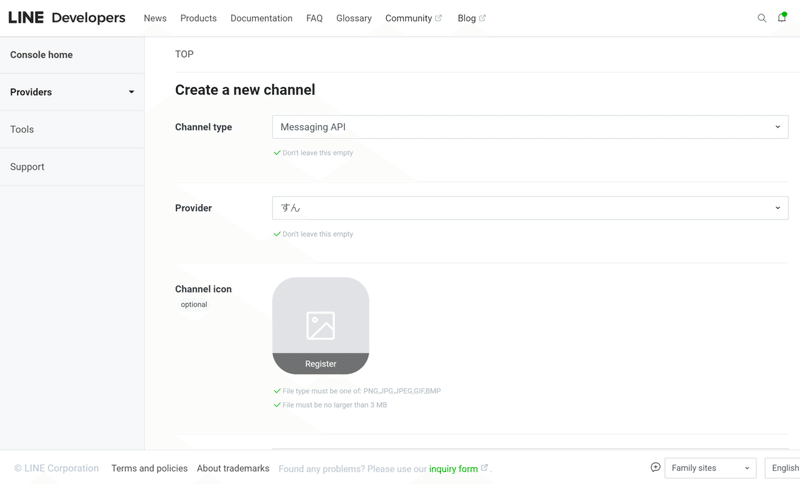Image resolution: width=800 pixels, height=484 pixels.
Task: Go to Console home
Action: (42, 55)
